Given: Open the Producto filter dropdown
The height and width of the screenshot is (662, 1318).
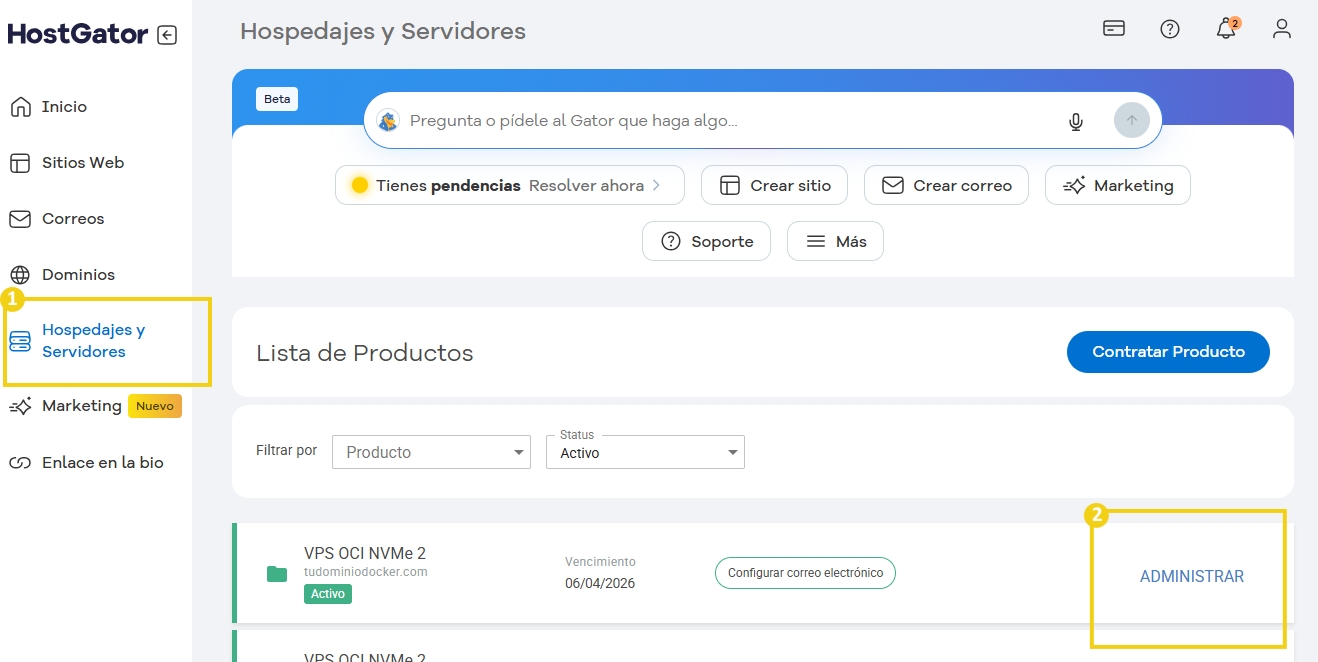Looking at the screenshot, I should coord(431,452).
